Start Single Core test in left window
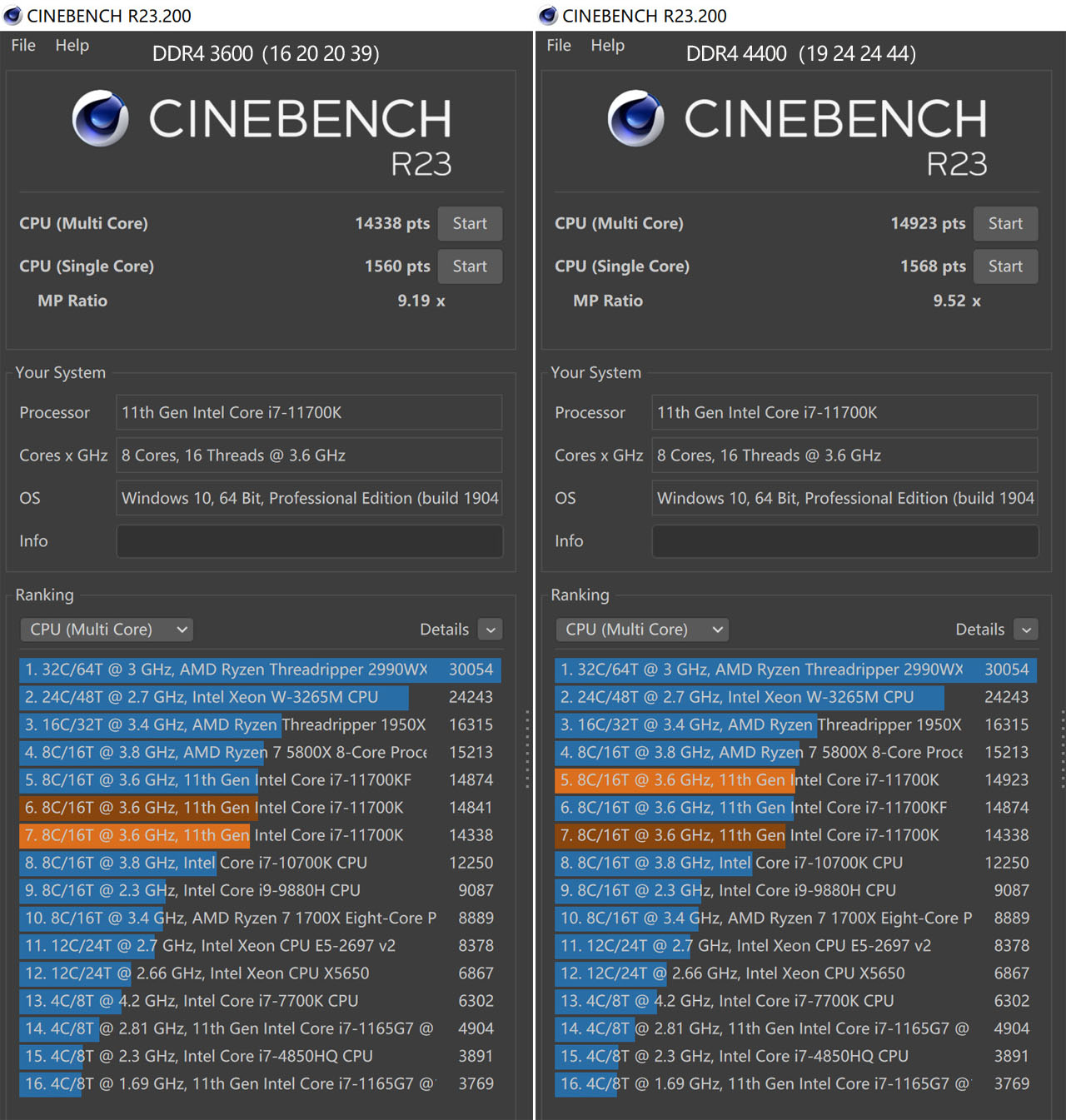The width and height of the screenshot is (1066, 1120). click(470, 266)
